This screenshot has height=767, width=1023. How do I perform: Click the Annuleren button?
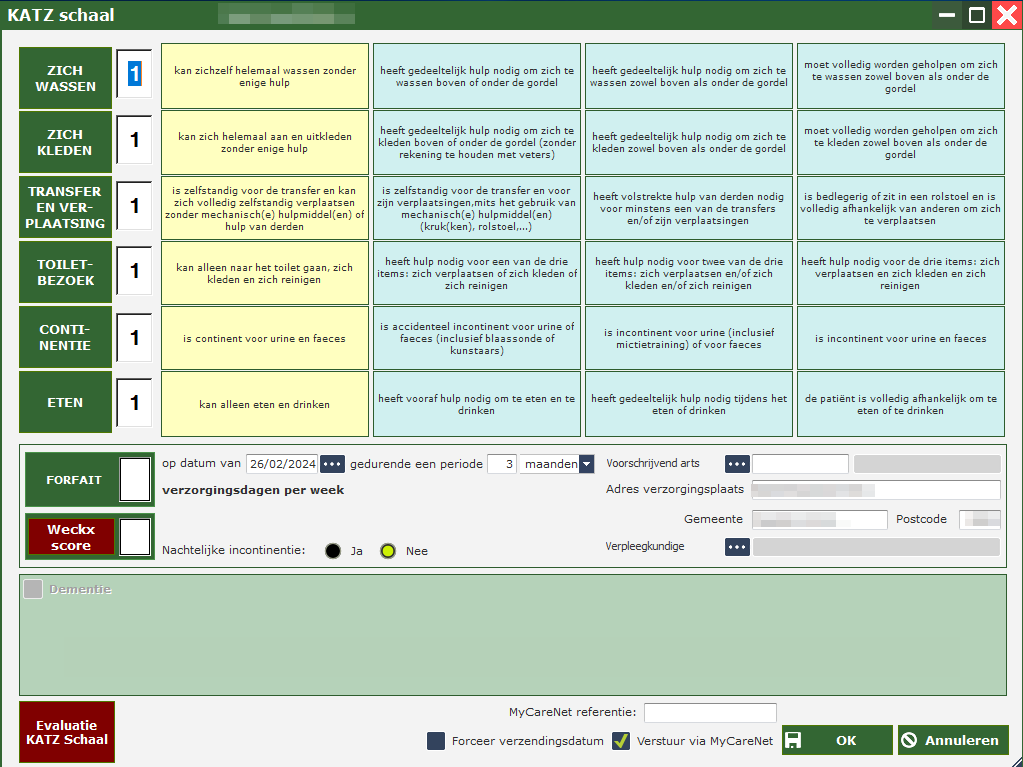pos(953,740)
